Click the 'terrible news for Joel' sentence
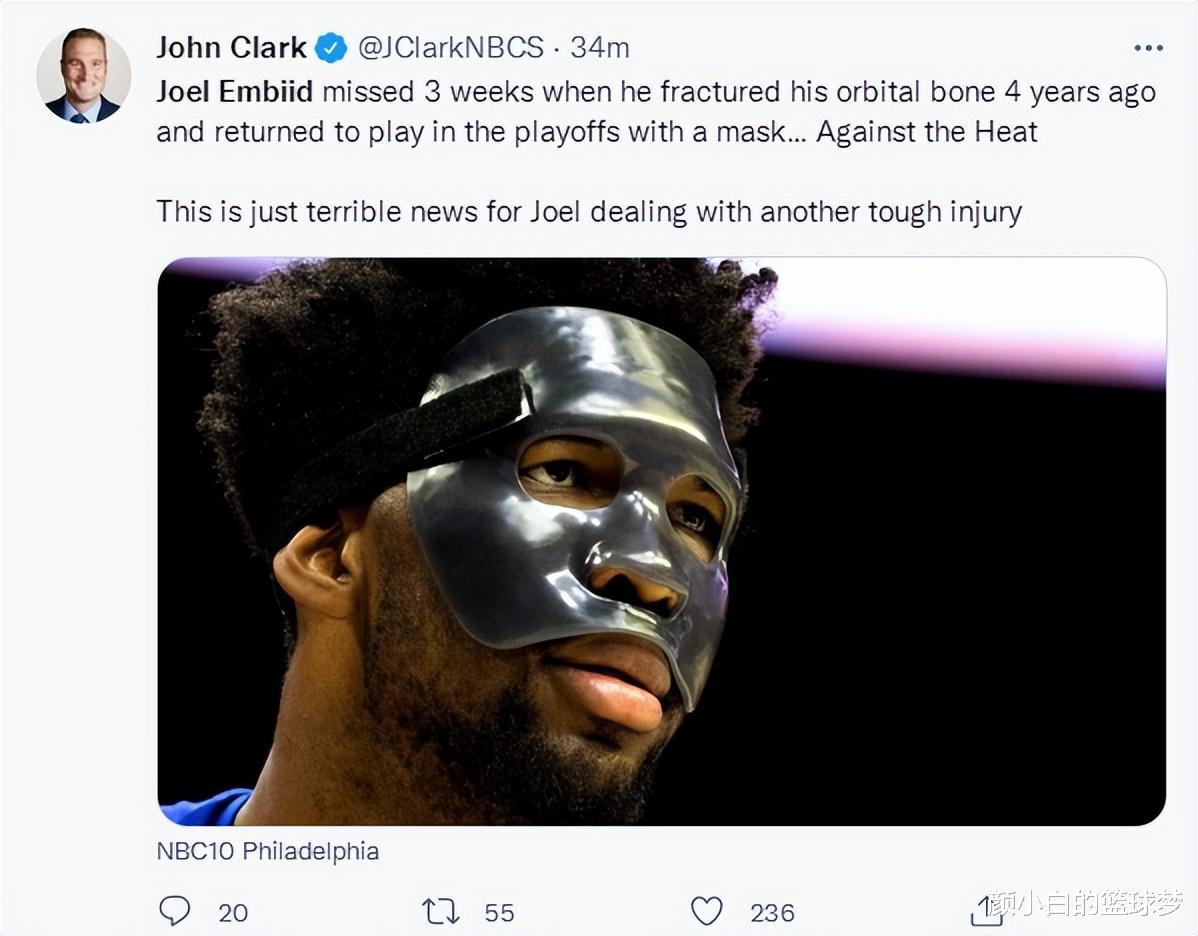The height and width of the screenshot is (936, 1198). pos(589,212)
